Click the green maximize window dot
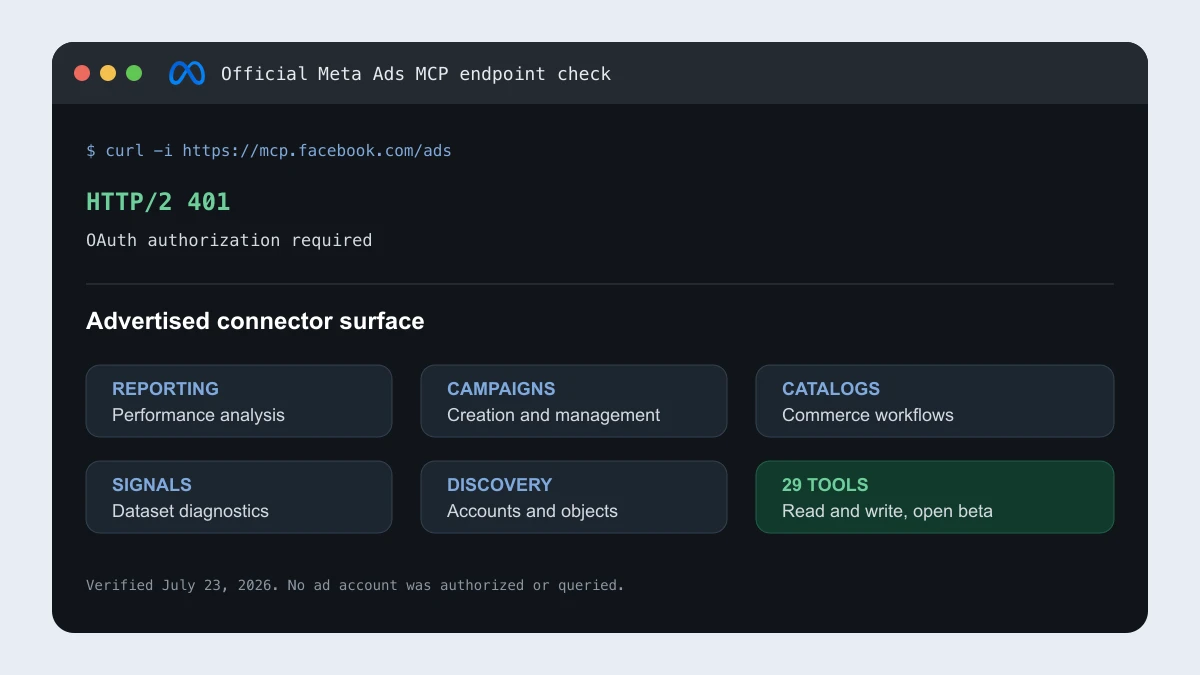 click(134, 73)
